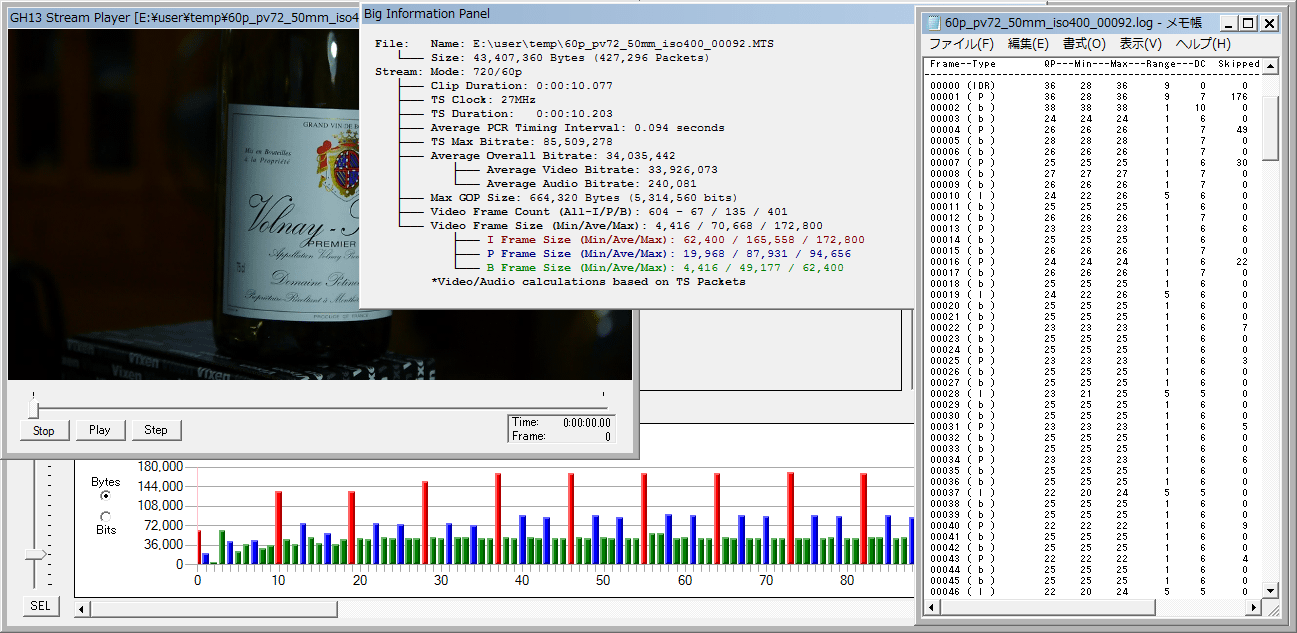The height and width of the screenshot is (633, 1297).
Task: Open the ヘルプ(H) menu in Notepad
Action: point(1203,44)
